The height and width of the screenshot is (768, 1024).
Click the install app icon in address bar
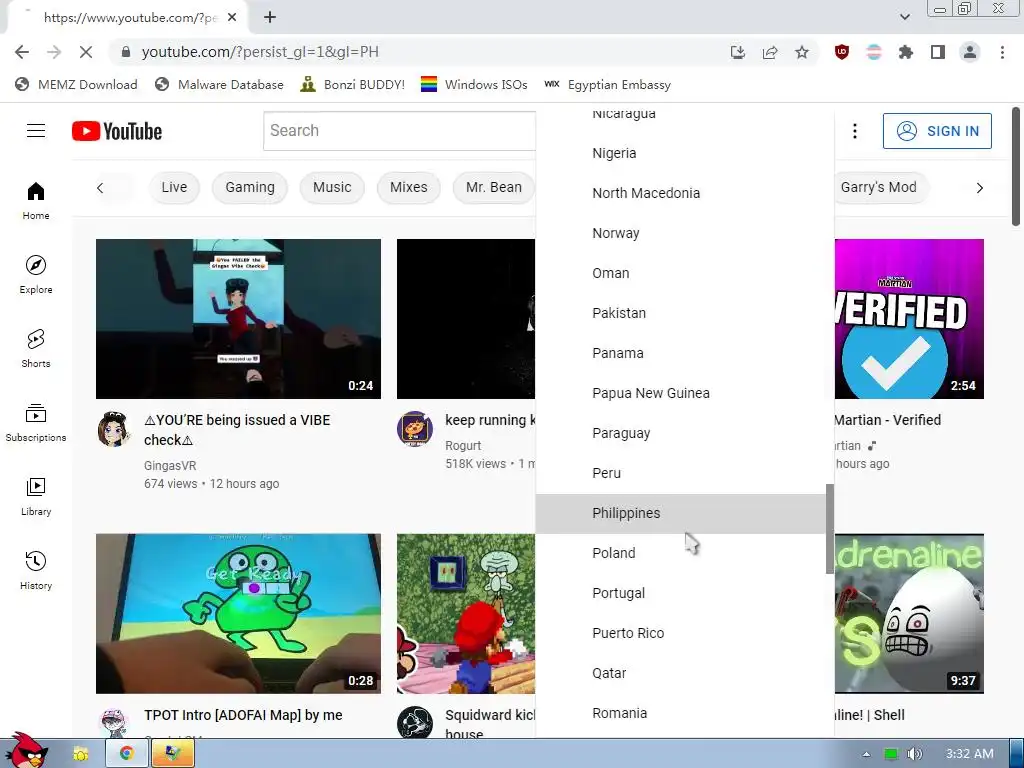click(x=738, y=52)
